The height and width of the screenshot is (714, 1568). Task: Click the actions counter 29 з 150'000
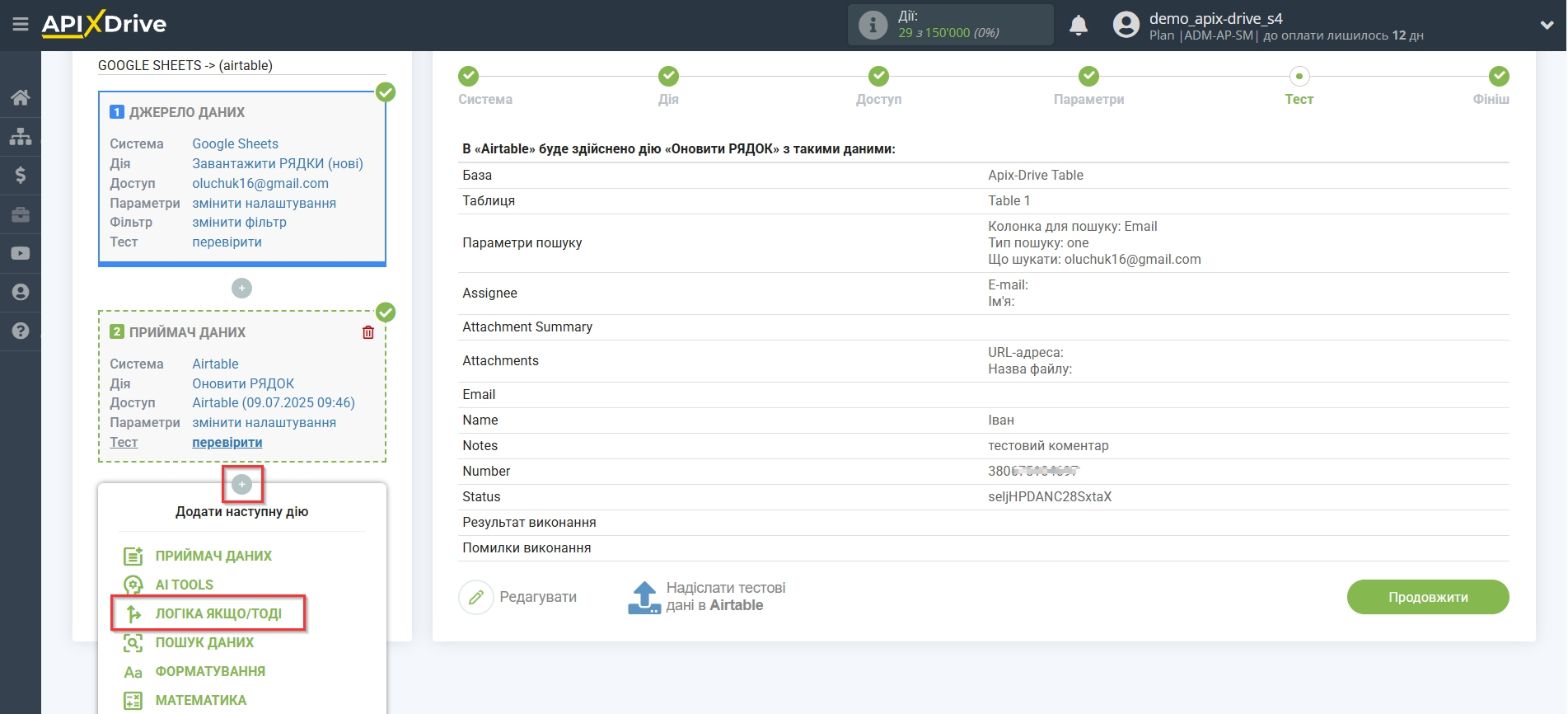pyautogui.click(x=948, y=33)
